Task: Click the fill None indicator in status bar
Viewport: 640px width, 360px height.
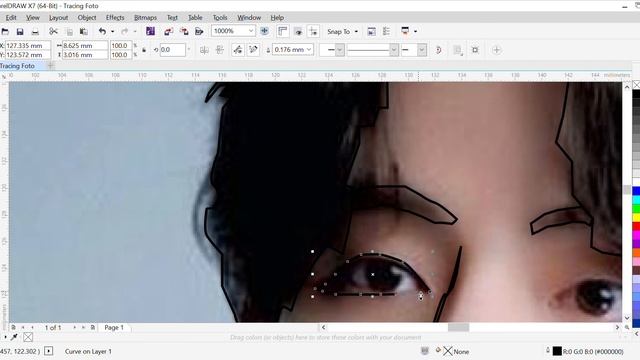Action: click(456, 351)
